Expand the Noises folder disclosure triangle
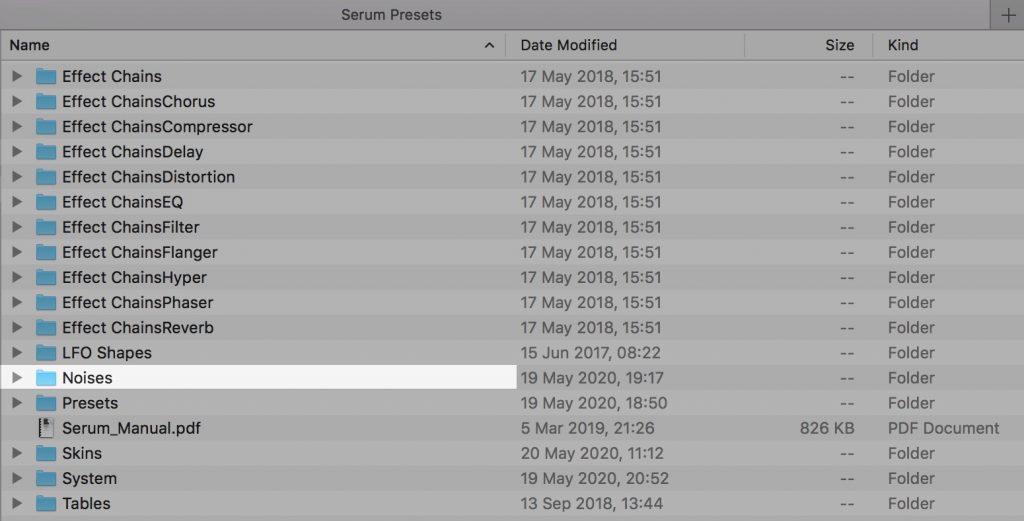 tap(17, 378)
